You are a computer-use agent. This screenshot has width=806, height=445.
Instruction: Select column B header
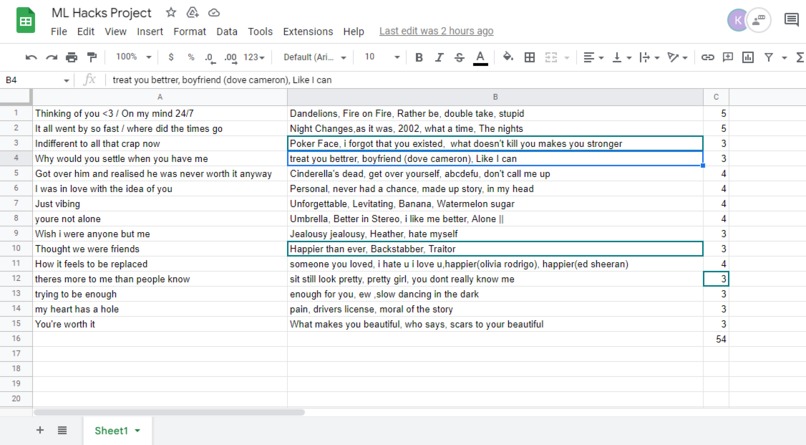click(x=495, y=97)
